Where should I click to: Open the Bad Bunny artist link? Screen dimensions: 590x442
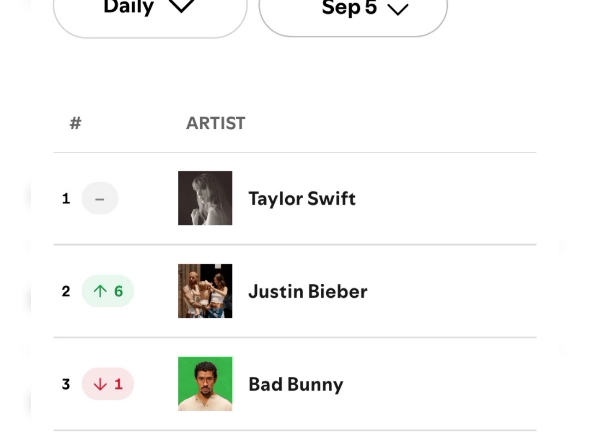pyautogui.click(x=296, y=384)
